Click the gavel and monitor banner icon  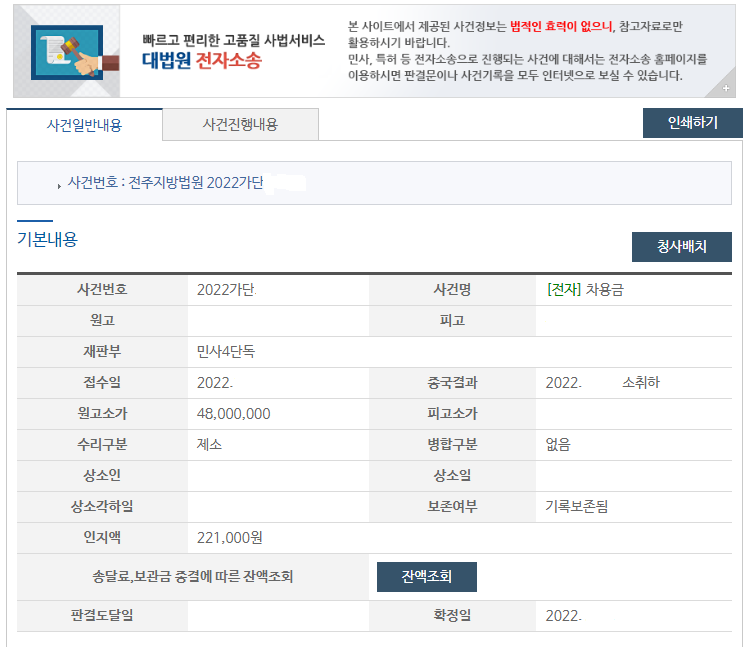[68, 51]
